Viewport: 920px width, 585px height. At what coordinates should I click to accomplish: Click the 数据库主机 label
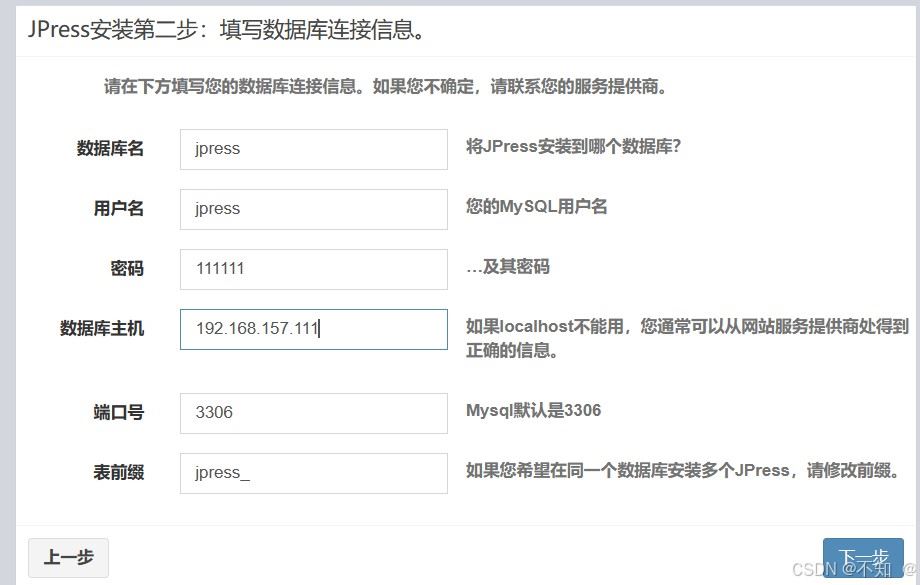(x=102, y=329)
